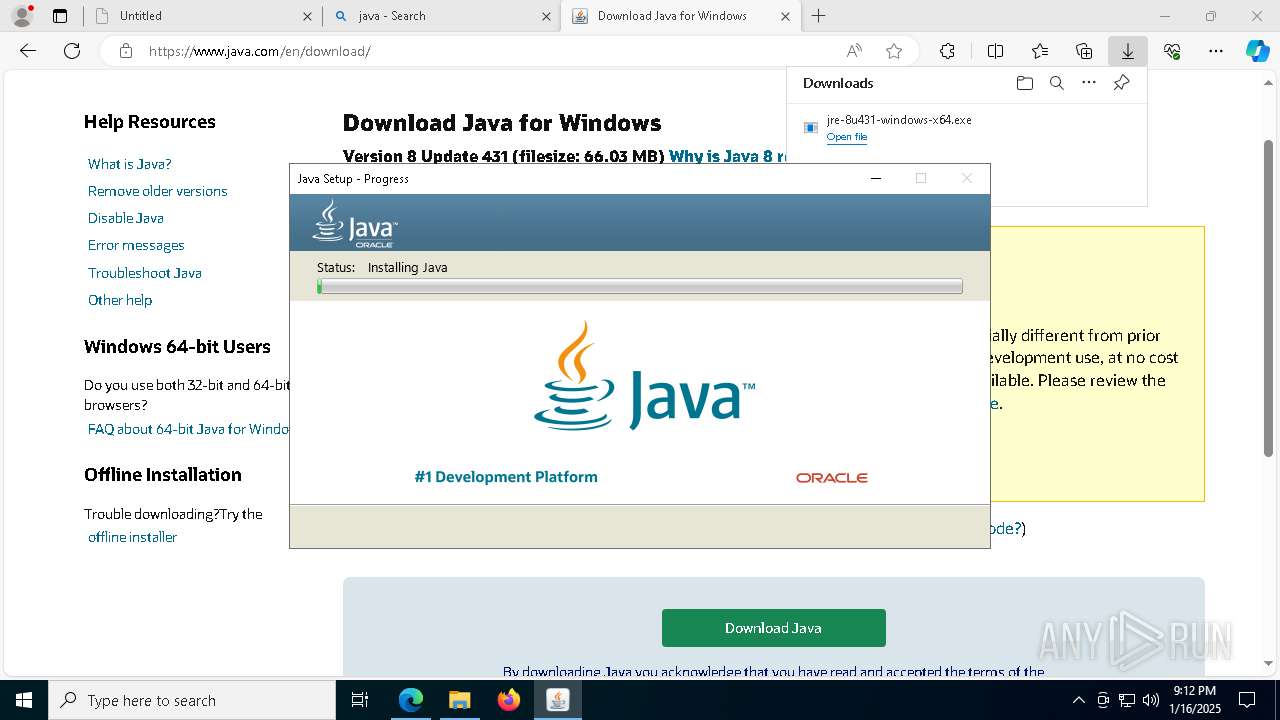The width and height of the screenshot is (1280, 720).
Task: Open Troubleshoot Java link
Action: (x=144, y=273)
